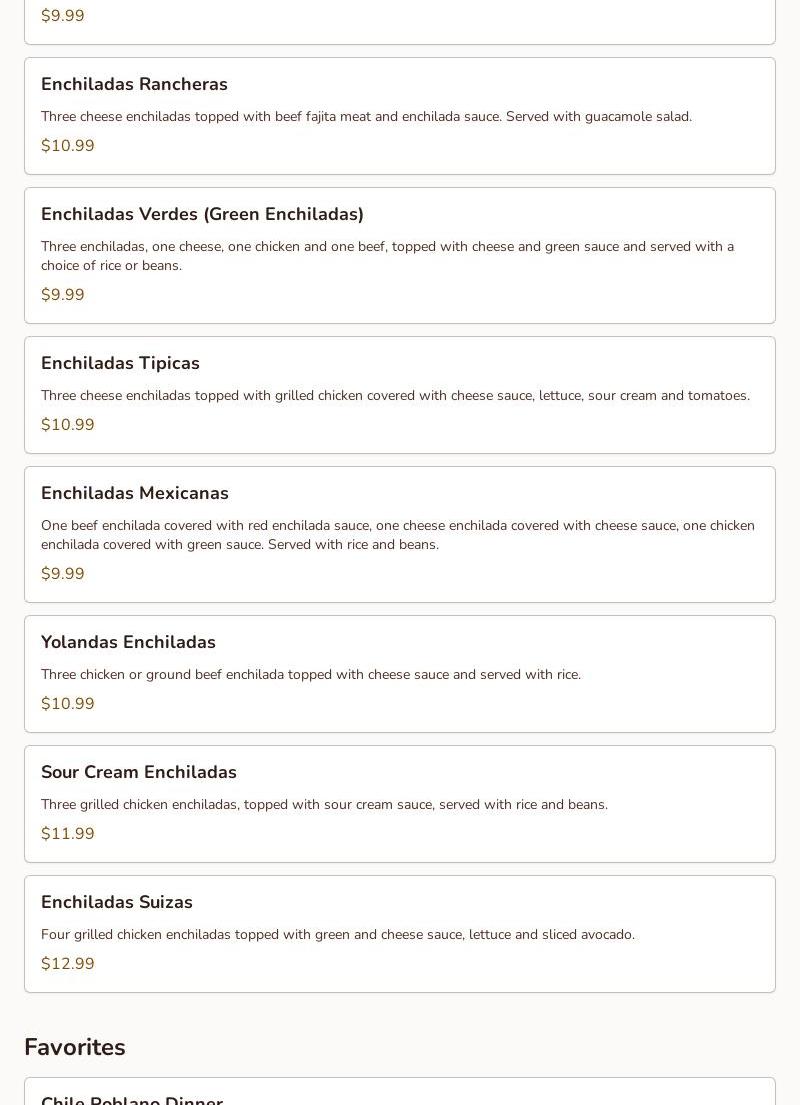800x1105 pixels.
Task: Click the $12.99 price on Enchiladas Suizas
Action: pos(68,963)
